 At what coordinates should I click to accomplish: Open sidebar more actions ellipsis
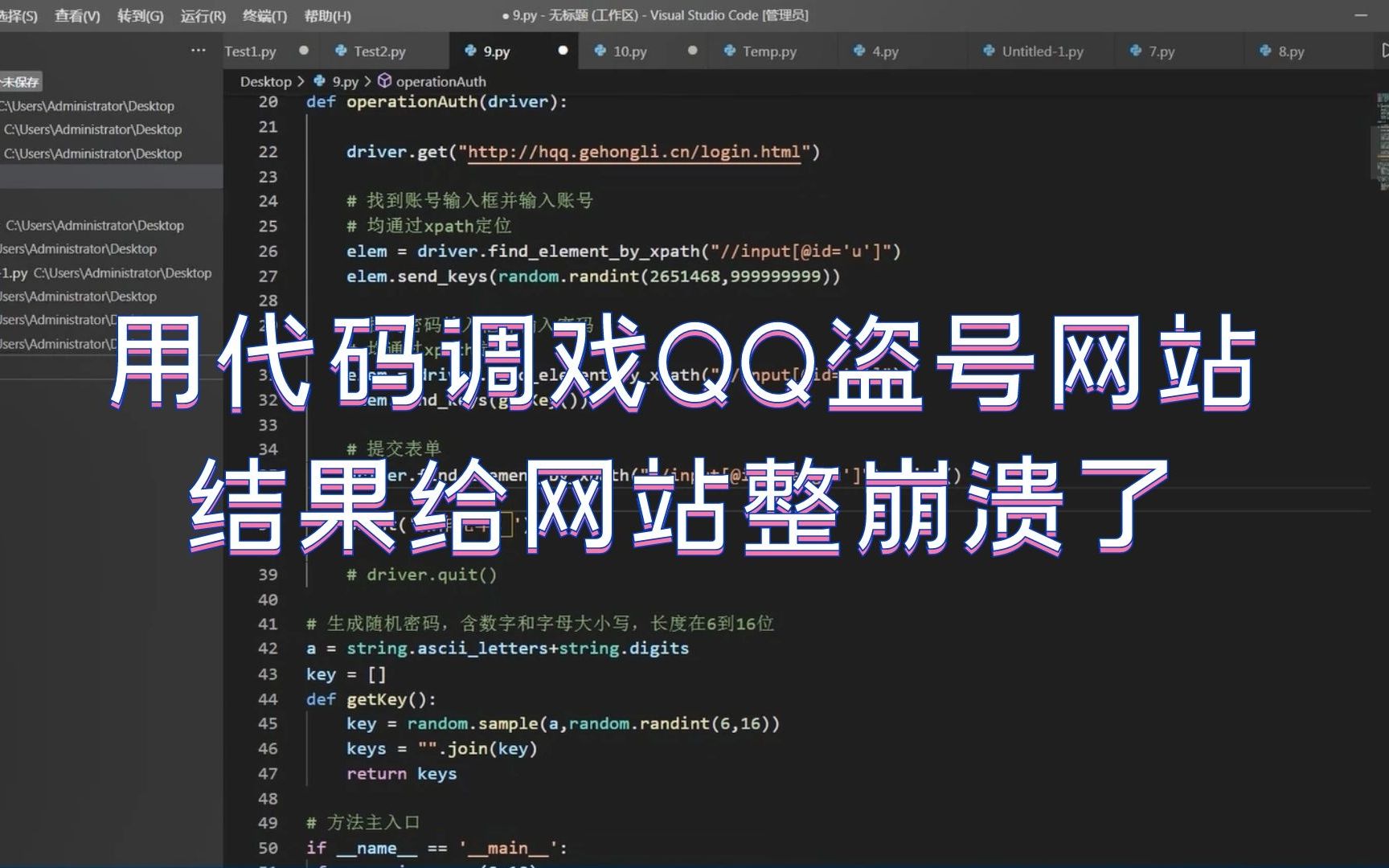click(198, 50)
